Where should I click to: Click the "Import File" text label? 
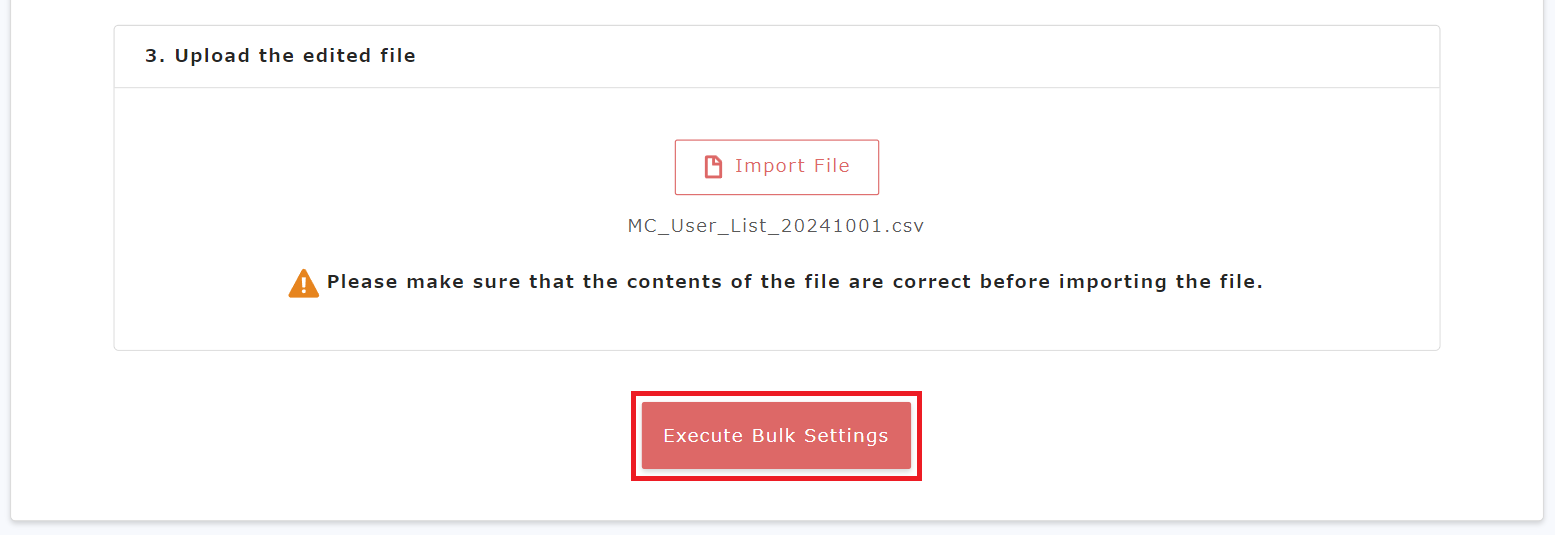792,167
